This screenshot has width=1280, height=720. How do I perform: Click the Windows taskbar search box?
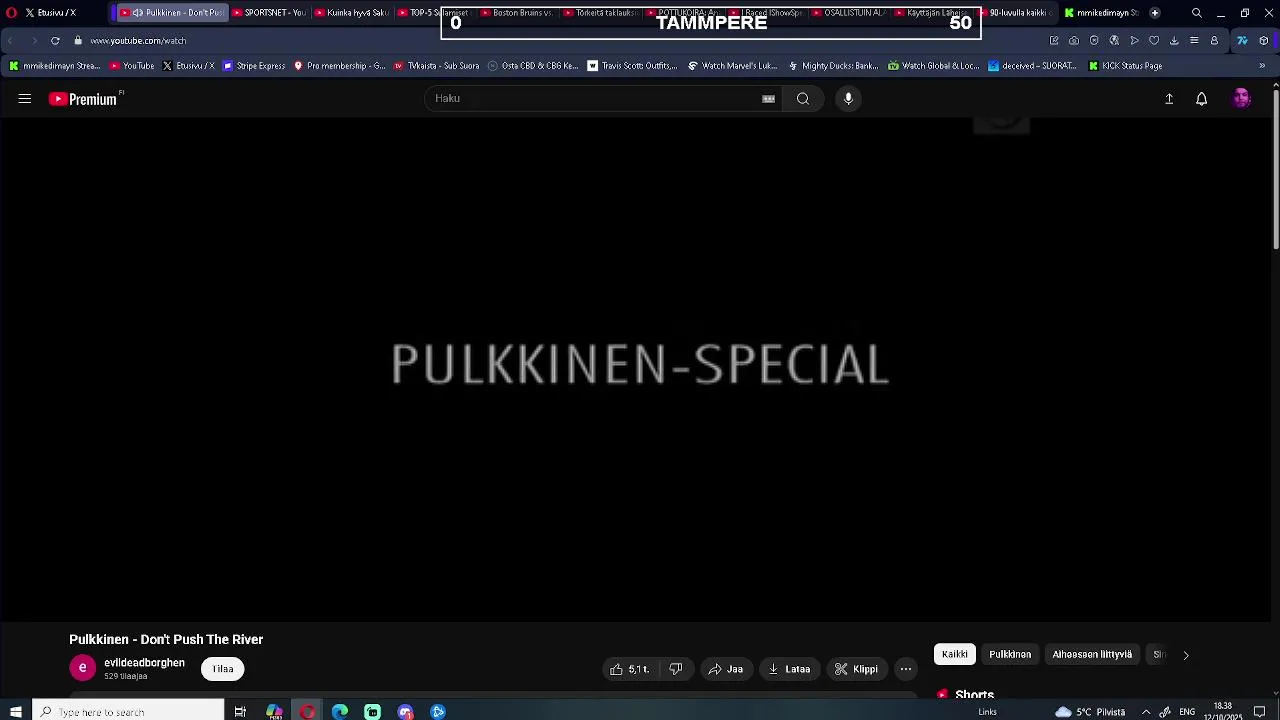point(128,712)
